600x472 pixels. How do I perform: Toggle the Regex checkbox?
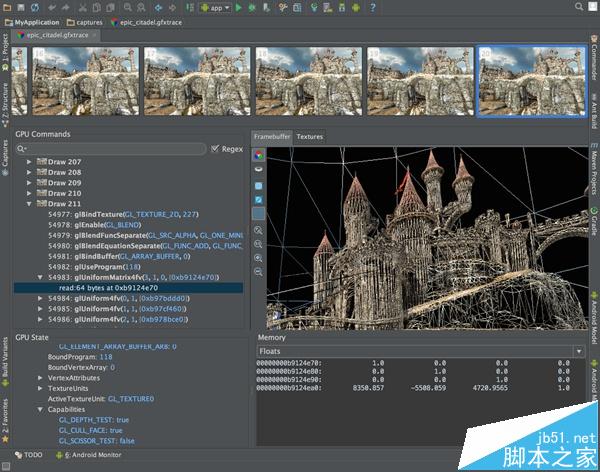point(215,149)
